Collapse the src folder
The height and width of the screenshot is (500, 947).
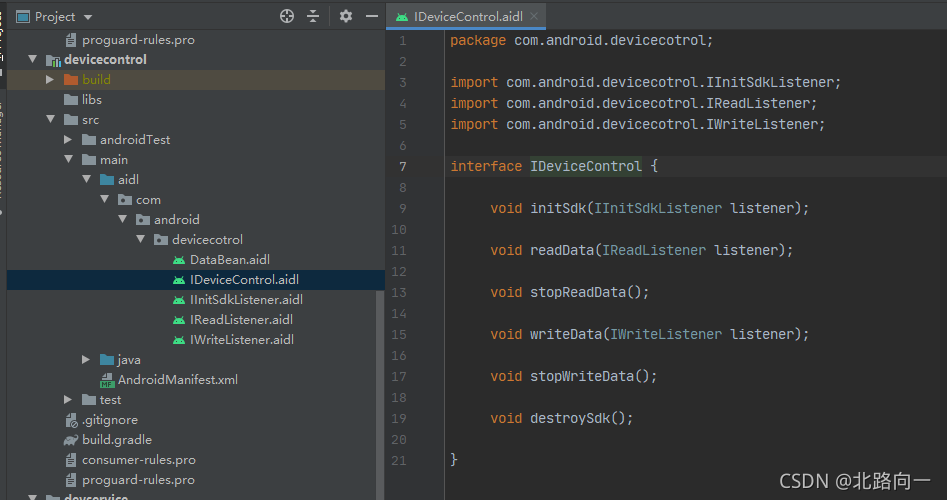click(51, 119)
